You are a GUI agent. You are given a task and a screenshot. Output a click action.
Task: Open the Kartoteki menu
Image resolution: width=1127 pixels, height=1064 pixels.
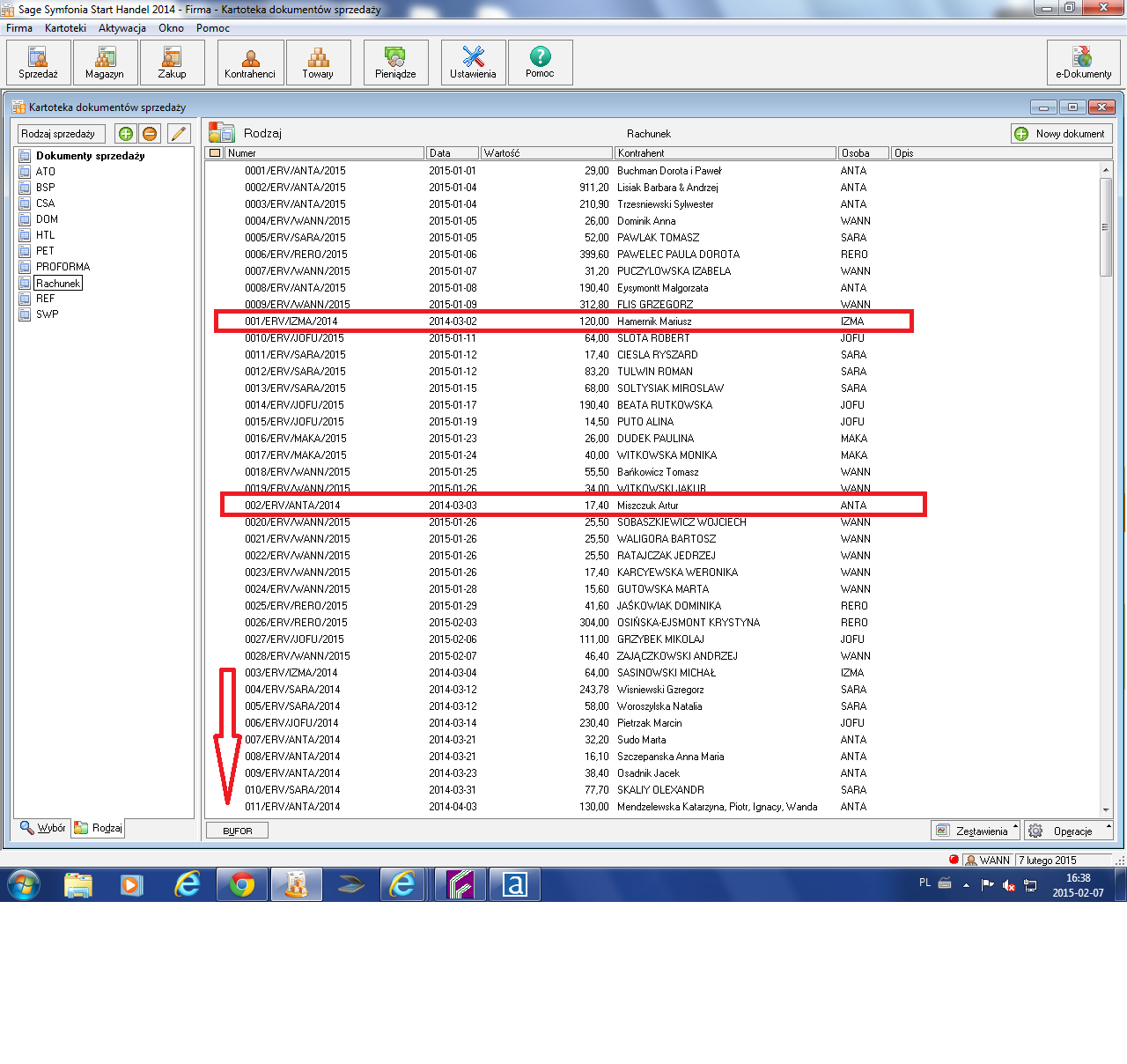[x=65, y=28]
